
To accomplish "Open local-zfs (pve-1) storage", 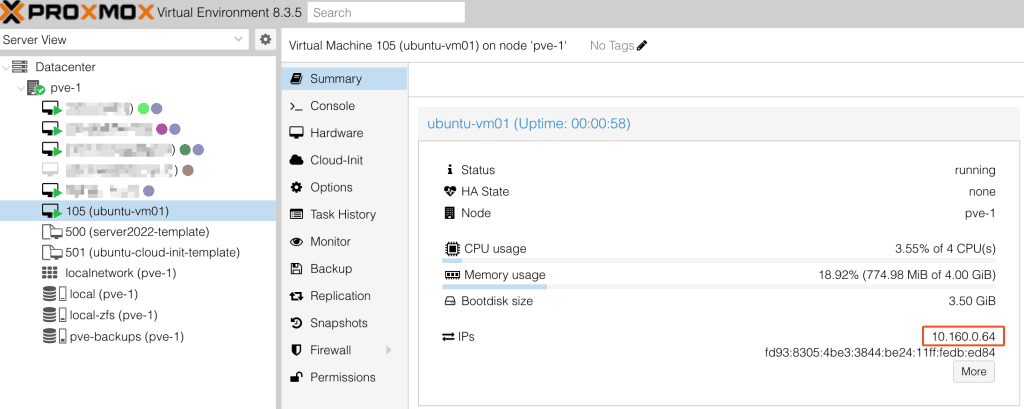I will point(138,315).
